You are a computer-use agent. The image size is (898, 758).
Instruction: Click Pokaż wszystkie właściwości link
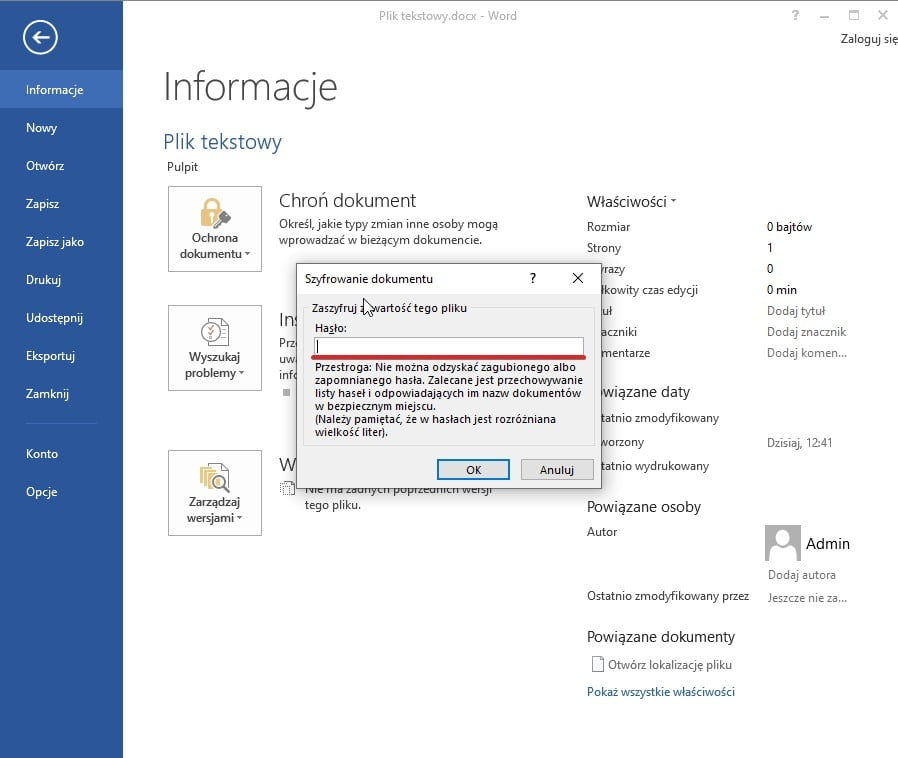click(x=660, y=692)
